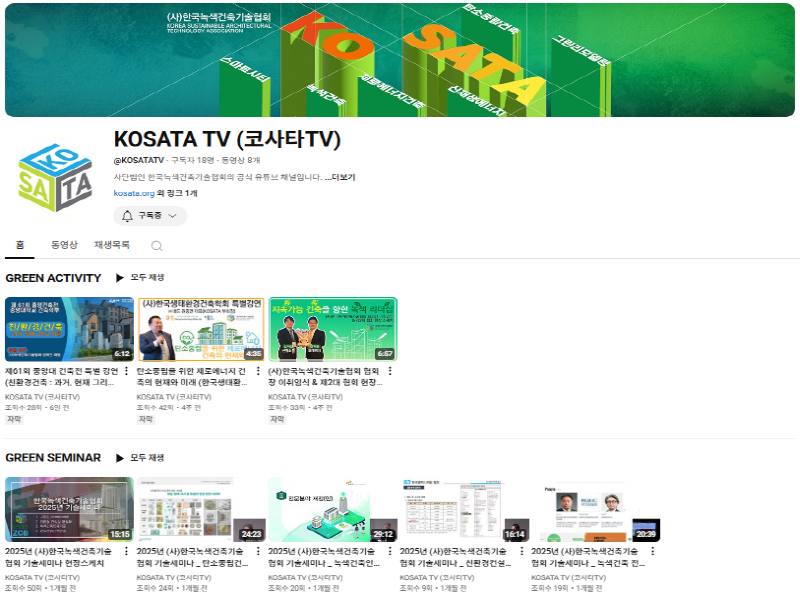The image size is (800, 600).
Task: Open the video title 탄소중립을 위한 제로에너지 건축
Action: point(192,377)
